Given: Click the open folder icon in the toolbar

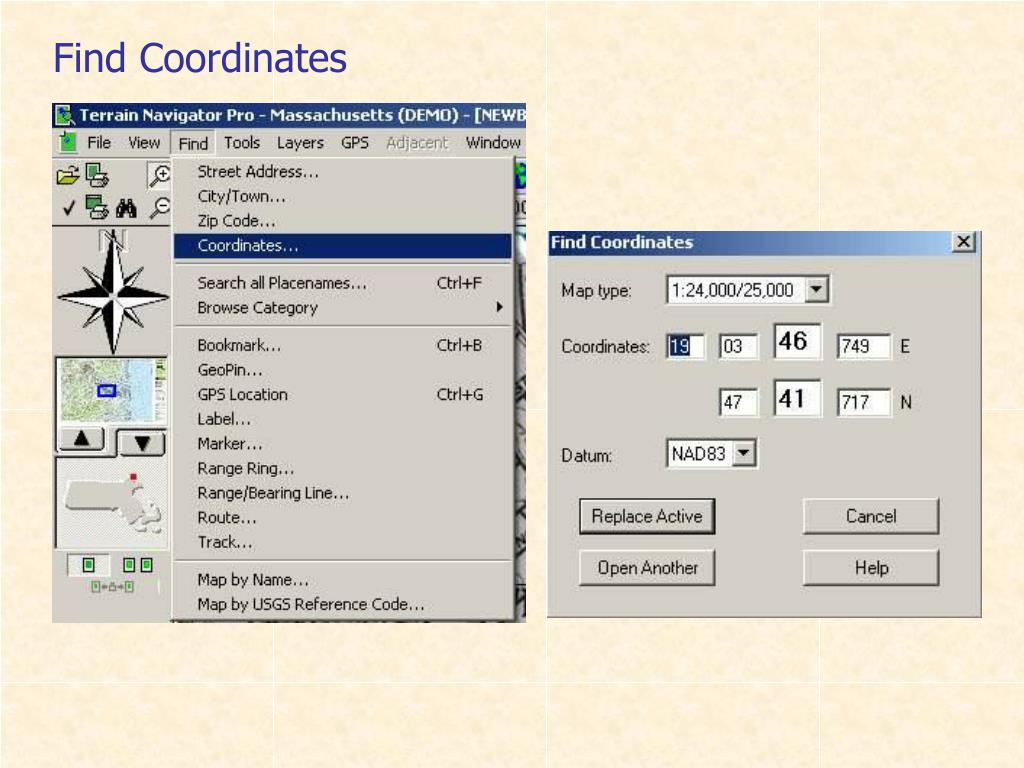Looking at the screenshot, I should tap(67, 175).
